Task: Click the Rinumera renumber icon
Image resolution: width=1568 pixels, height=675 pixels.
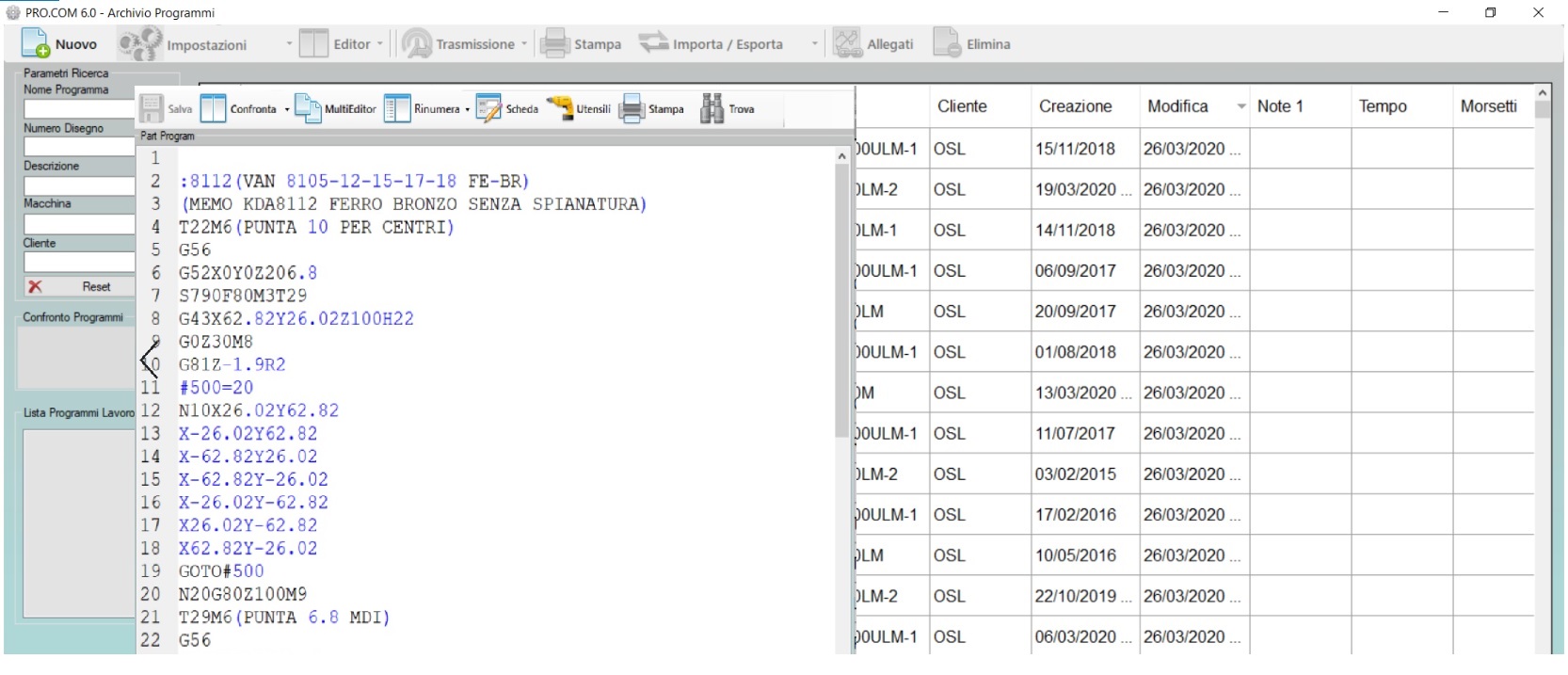Action: 397,108
